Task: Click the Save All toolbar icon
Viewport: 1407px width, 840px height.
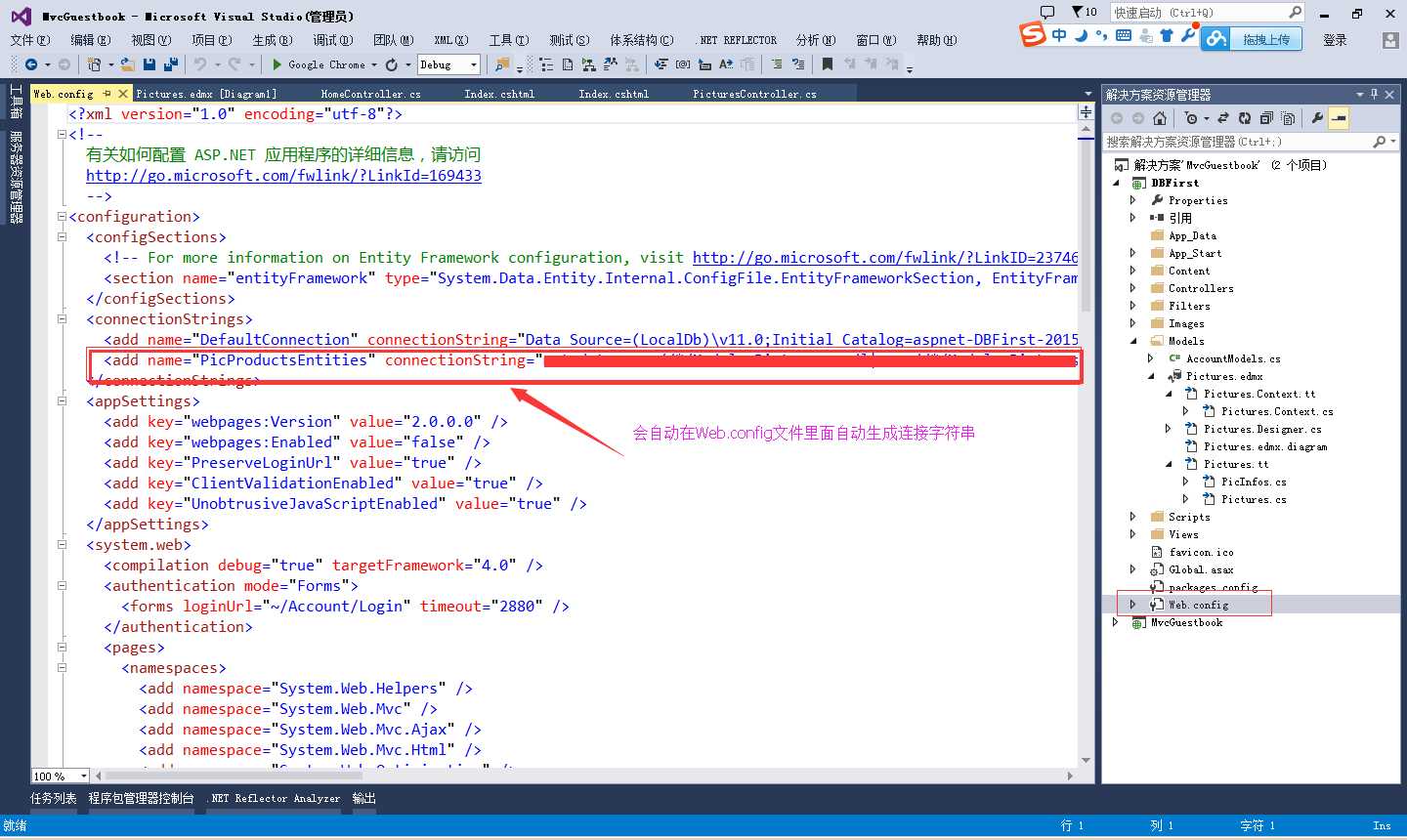Action: point(170,64)
